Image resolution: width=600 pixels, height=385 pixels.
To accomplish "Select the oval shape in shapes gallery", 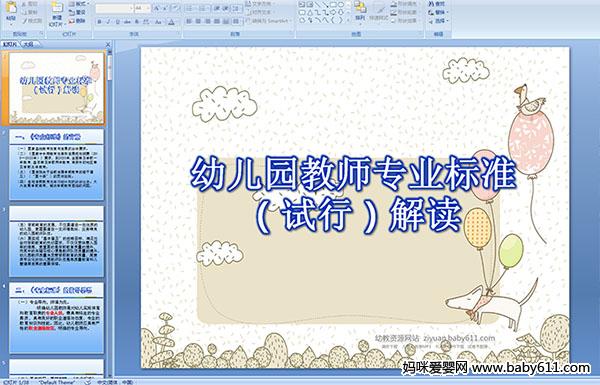I will [x=341, y=5].
